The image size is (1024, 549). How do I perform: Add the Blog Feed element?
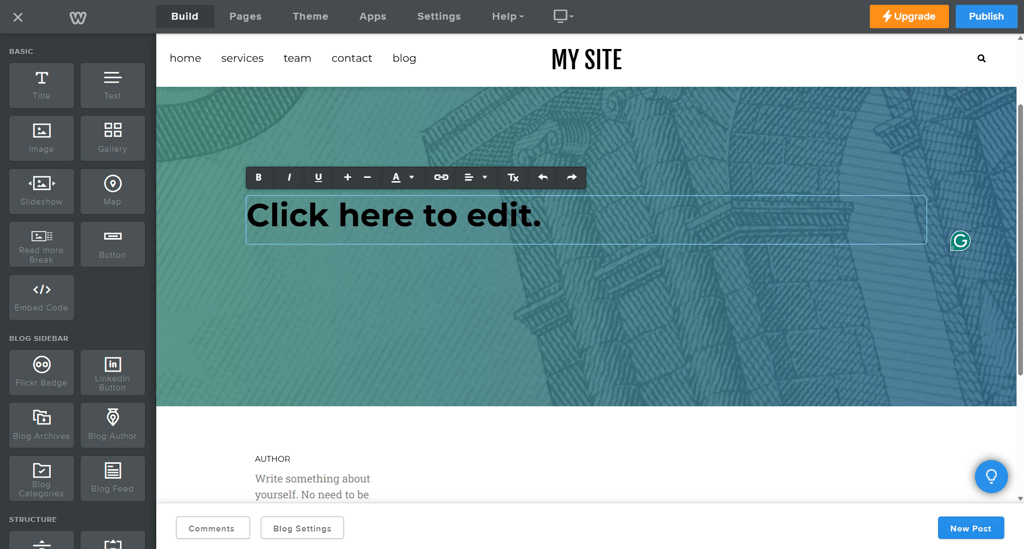coord(112,478)
